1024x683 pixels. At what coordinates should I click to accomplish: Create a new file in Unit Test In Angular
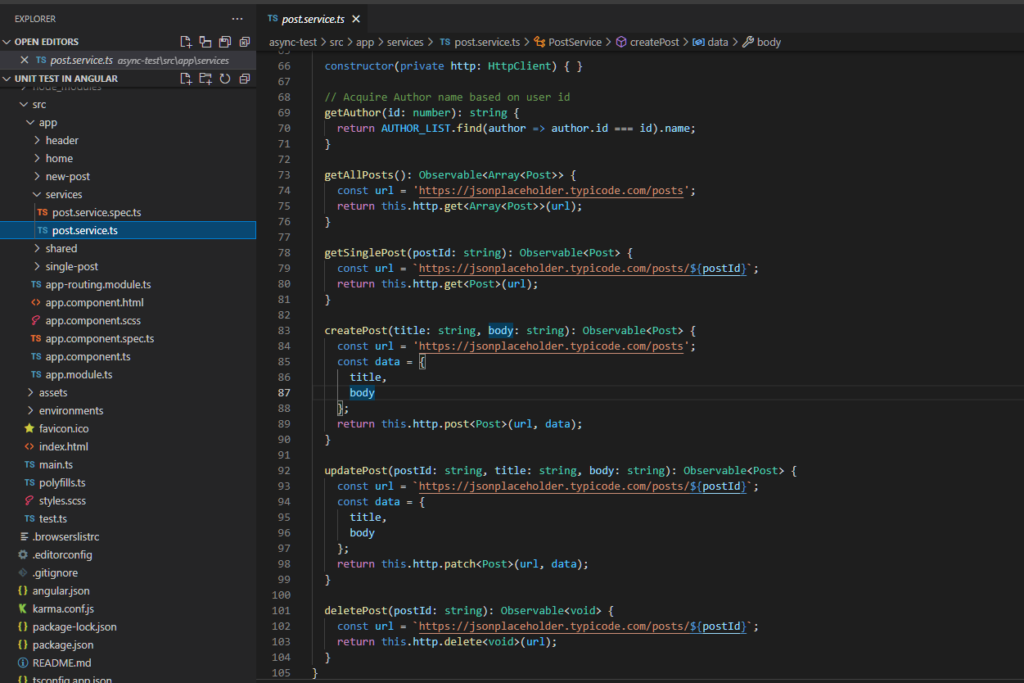click(x=186, y=79)
